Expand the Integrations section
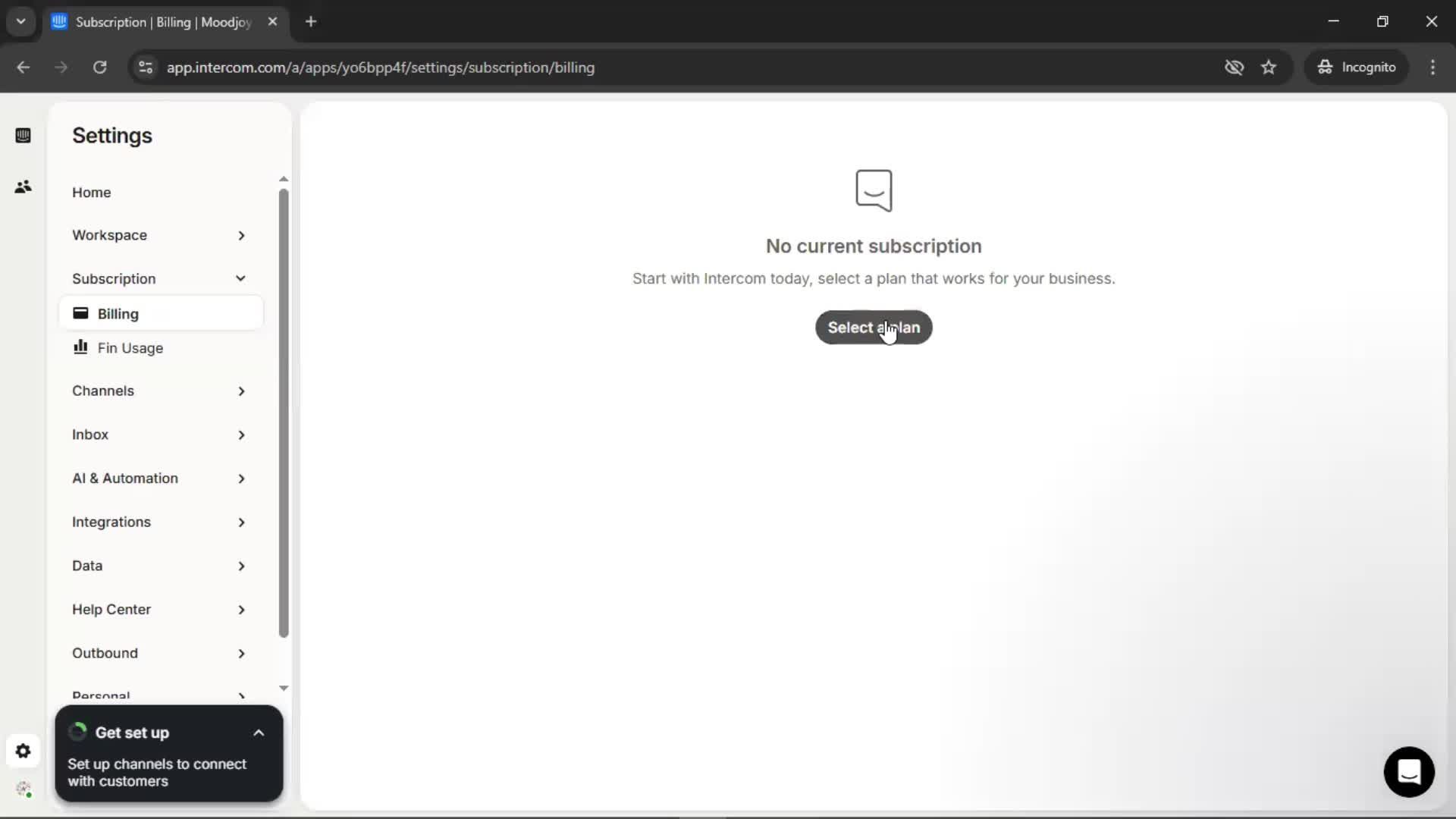 click(x=158, y=522)
